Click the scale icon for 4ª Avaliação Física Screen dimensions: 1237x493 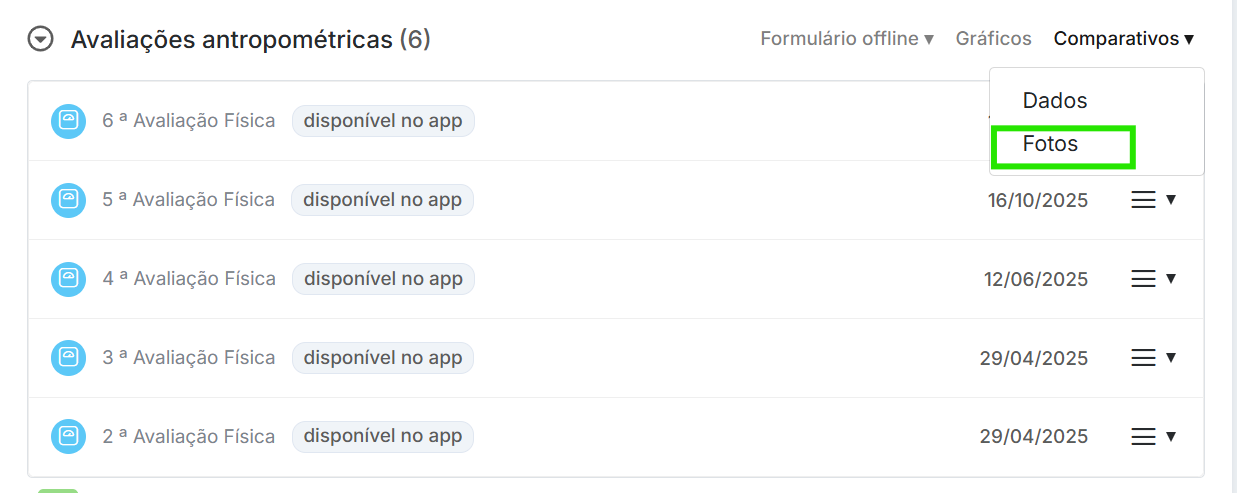click(x=68, y=279)
